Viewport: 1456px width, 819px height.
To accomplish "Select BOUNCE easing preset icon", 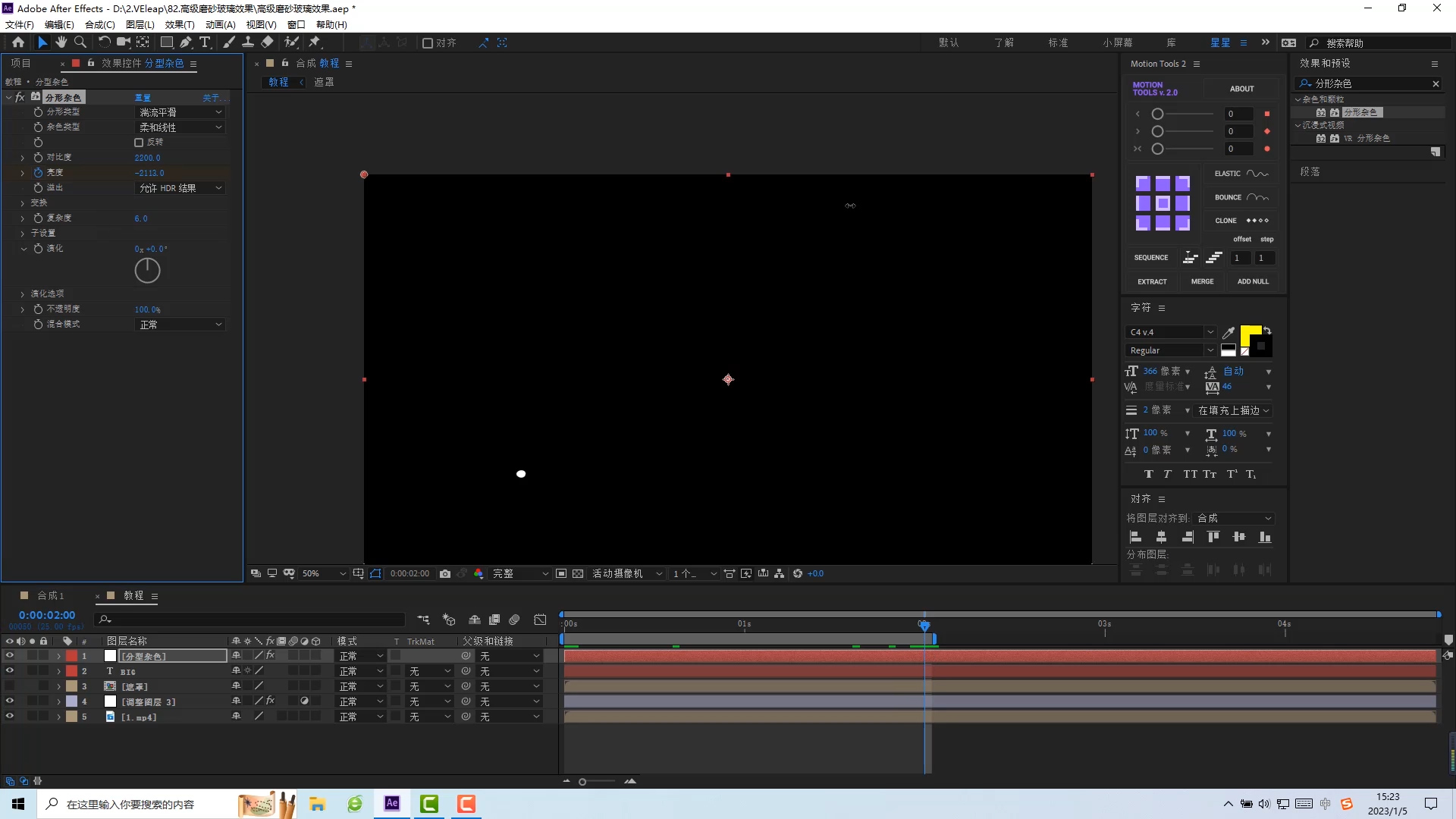I will [1257, 197].
